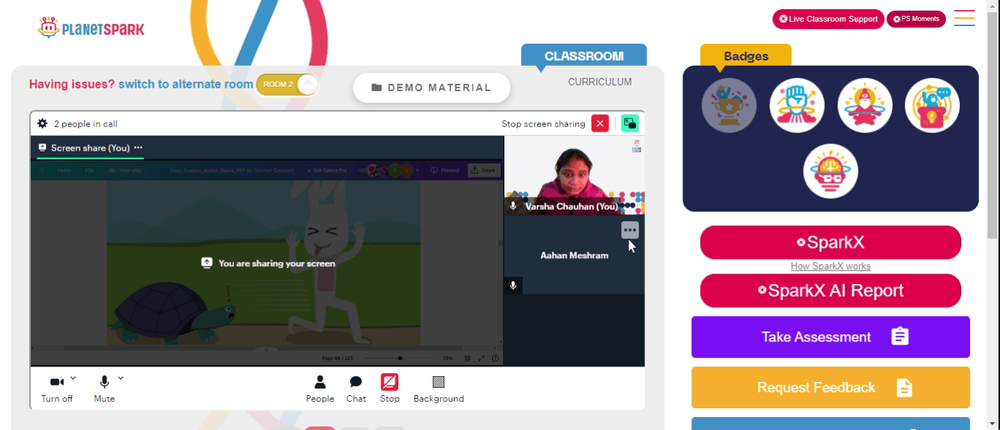The image size is (1000, 430).
Task: Open the People panel
Action: coord(320,389)
